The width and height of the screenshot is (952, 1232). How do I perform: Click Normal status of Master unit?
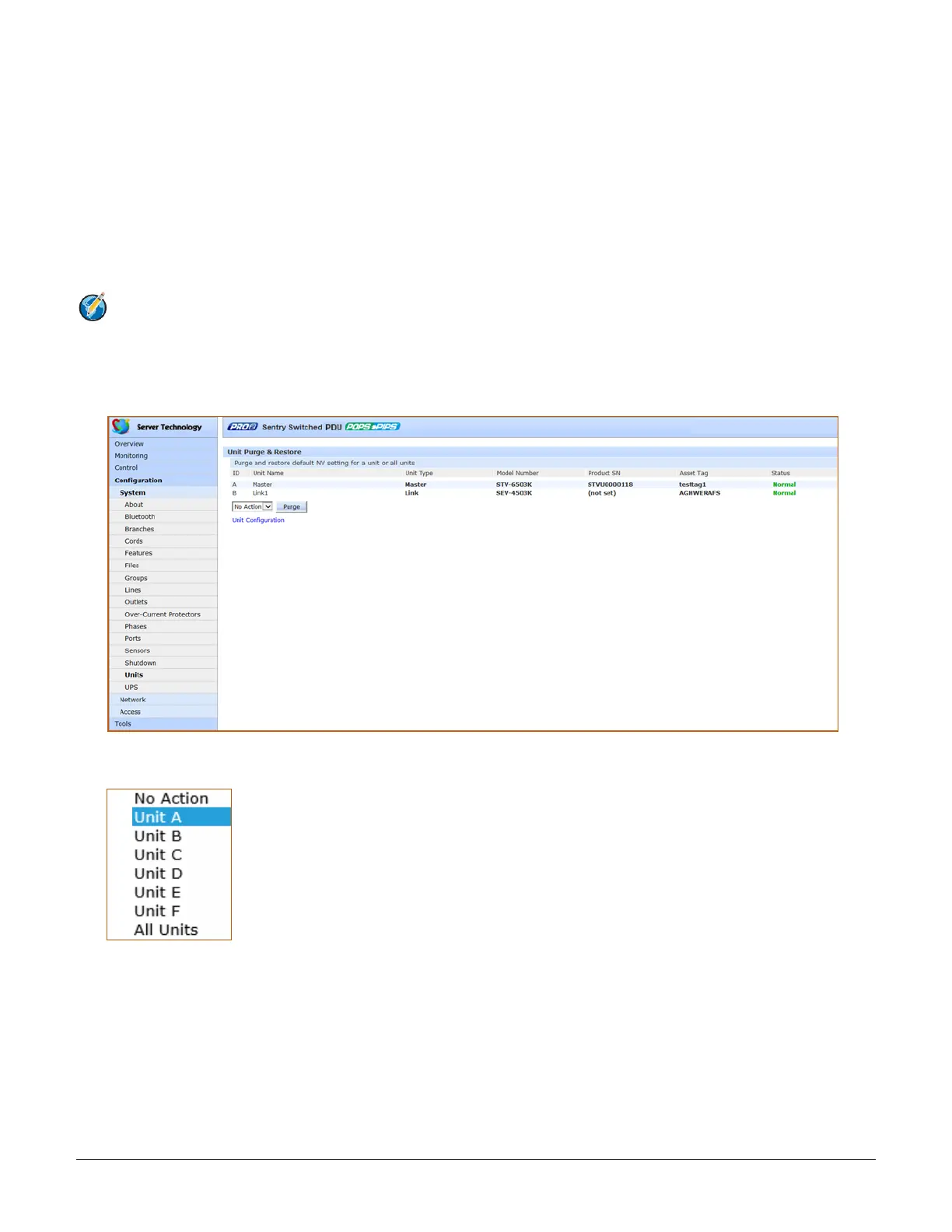[784, 485]
